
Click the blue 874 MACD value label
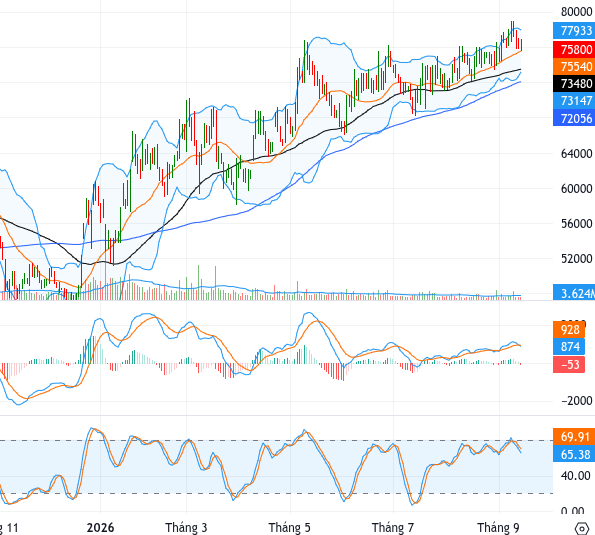coord(569,347)
